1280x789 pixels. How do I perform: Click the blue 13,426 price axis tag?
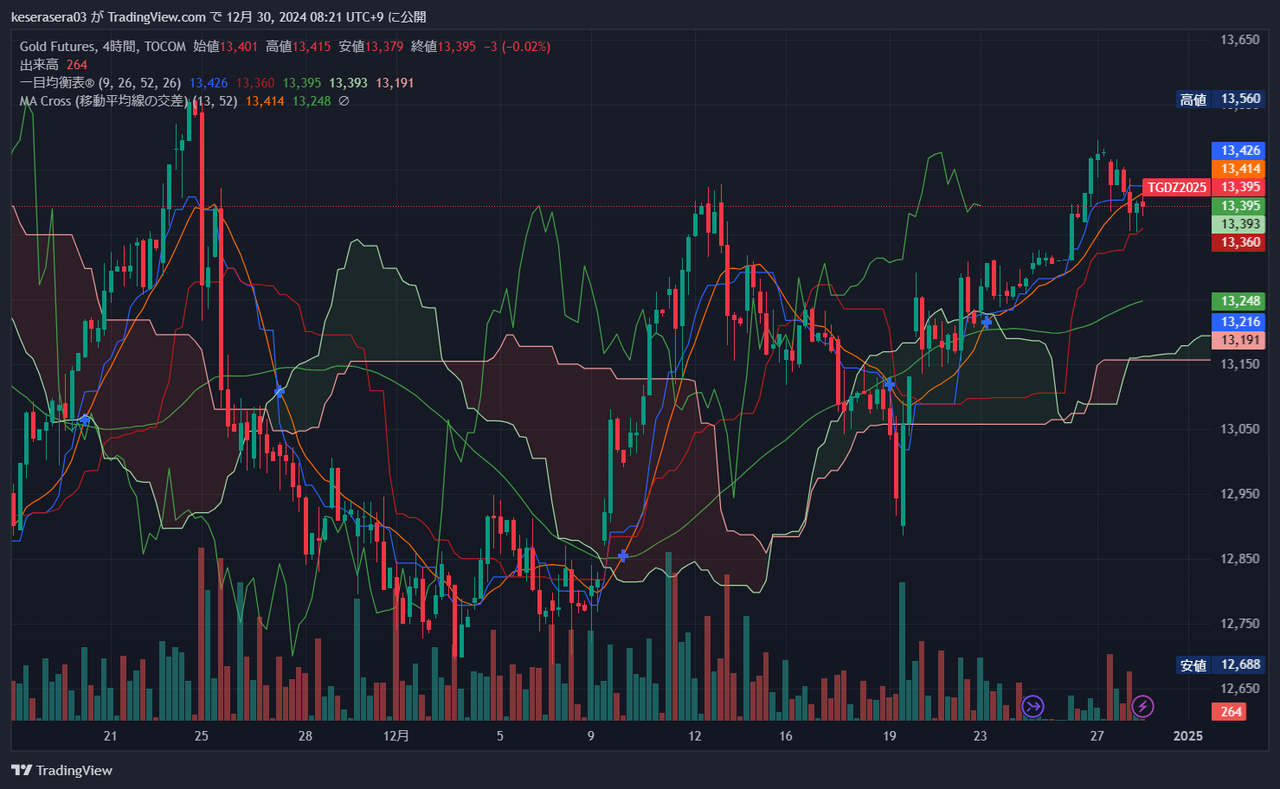point(1238,150)
